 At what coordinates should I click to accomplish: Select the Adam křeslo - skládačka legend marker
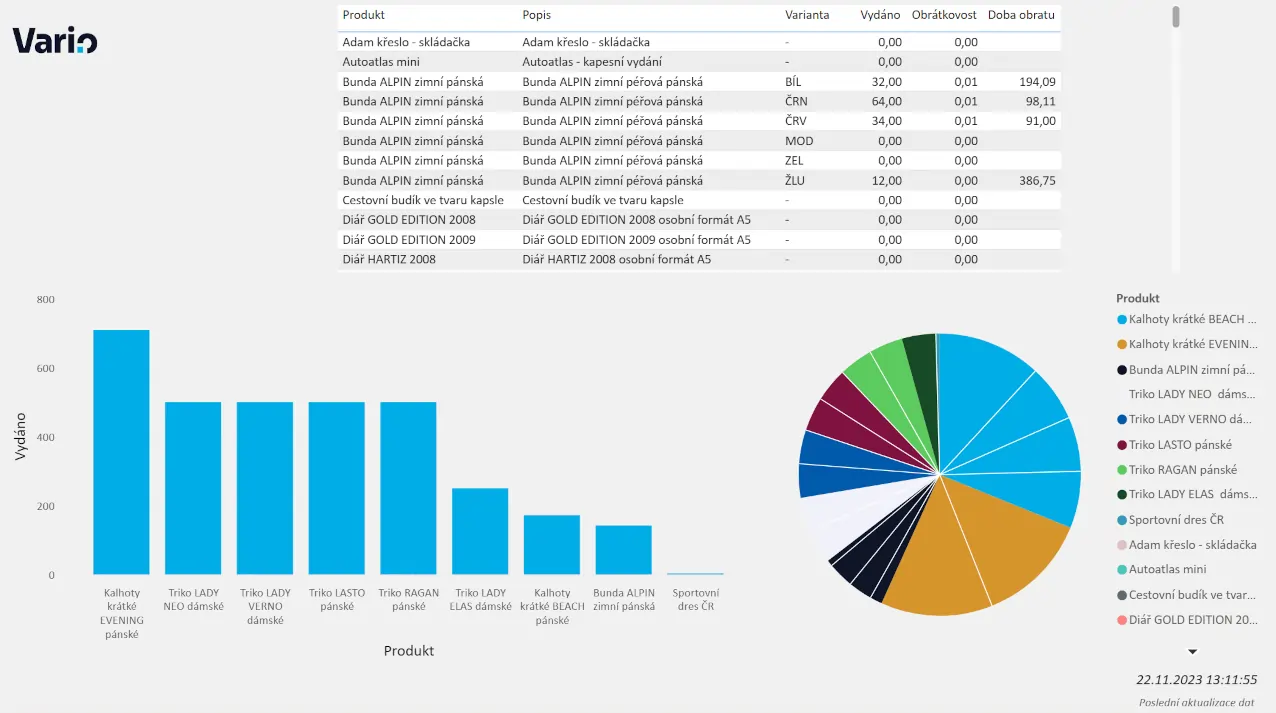point(1122,545)
